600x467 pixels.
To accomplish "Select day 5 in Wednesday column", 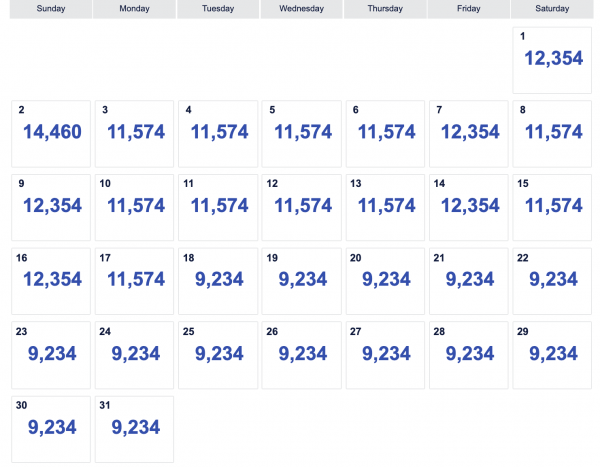I will click(x=302, y=132).
